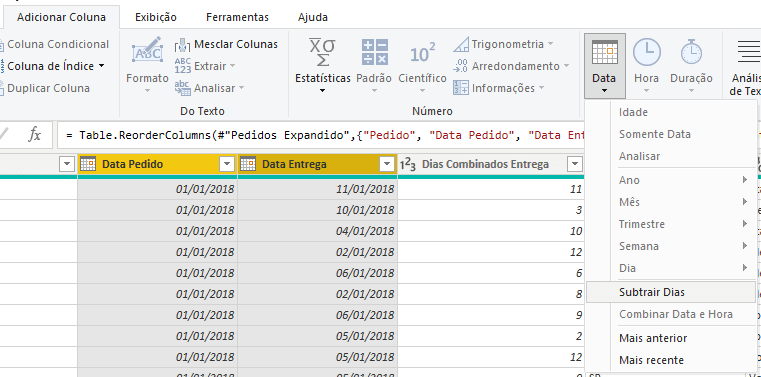Click the Dias Combinados cell with value 11
The image size is (761, 377).
491,189
